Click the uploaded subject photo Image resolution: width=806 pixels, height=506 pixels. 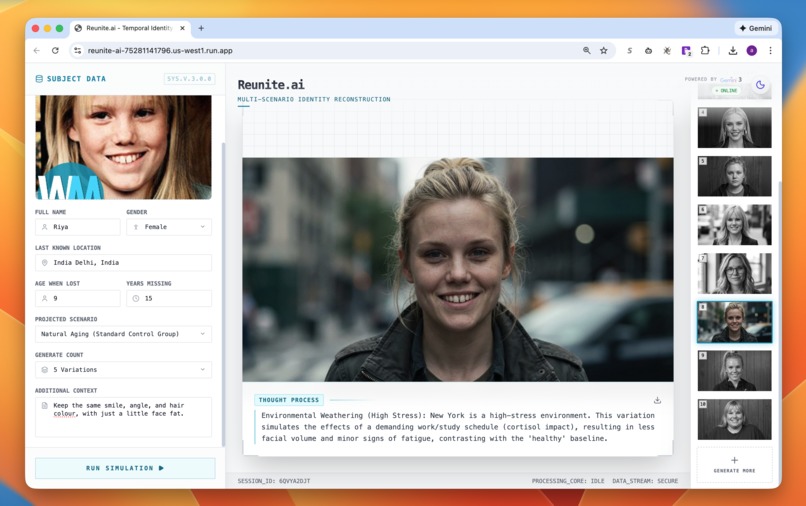(x=123, y=147)
